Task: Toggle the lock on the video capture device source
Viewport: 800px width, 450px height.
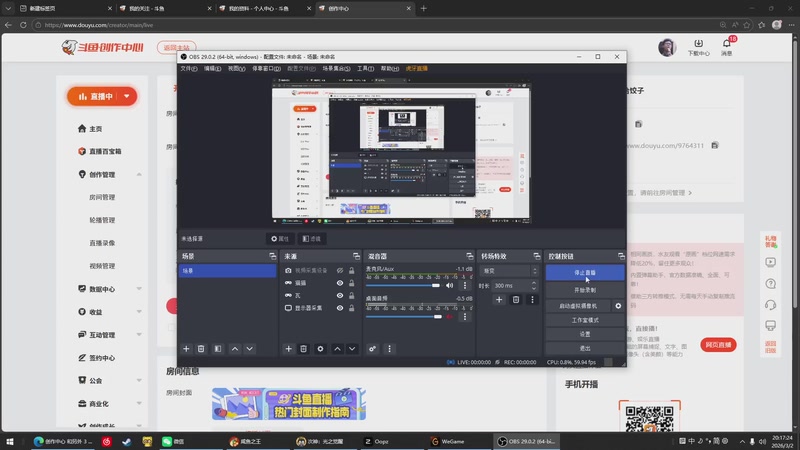Action: [352, 270]
